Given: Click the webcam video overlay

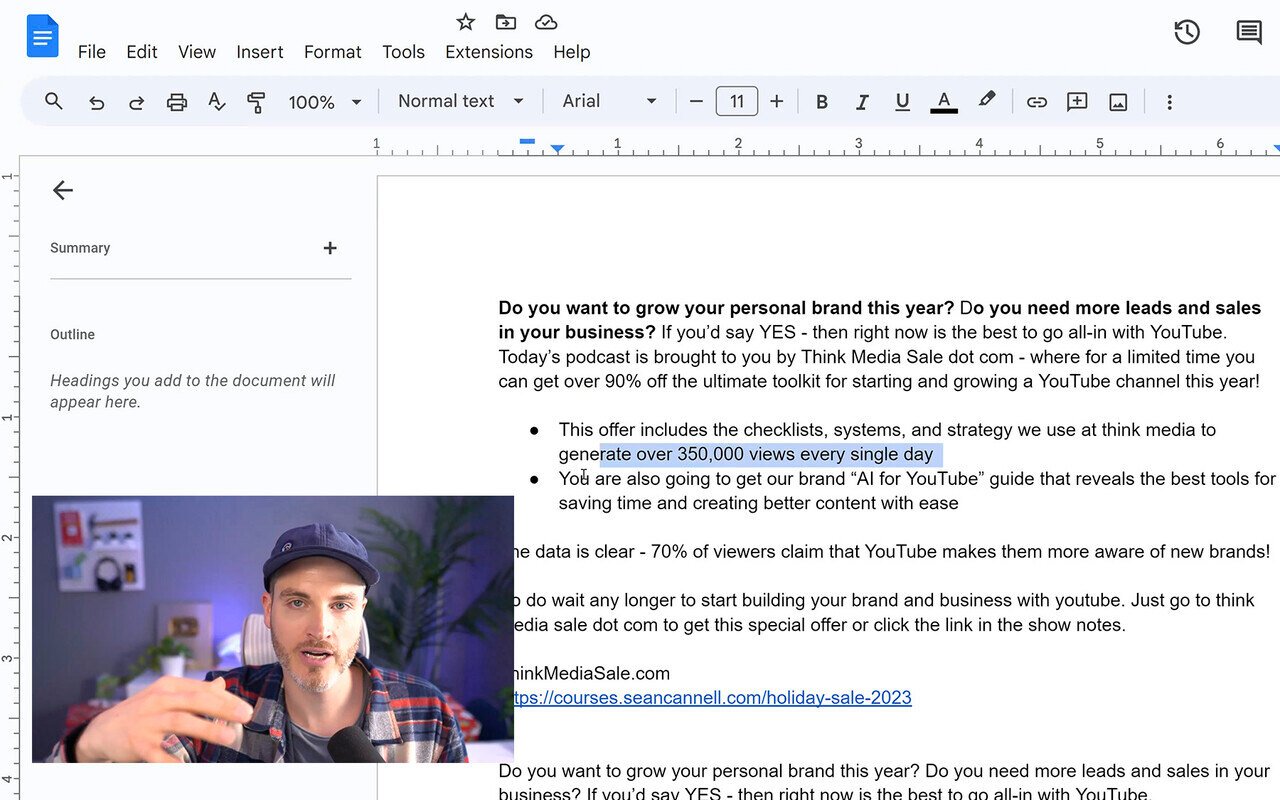Looking at the screenshot, I should pyautogui.click(x=273, y=629).
